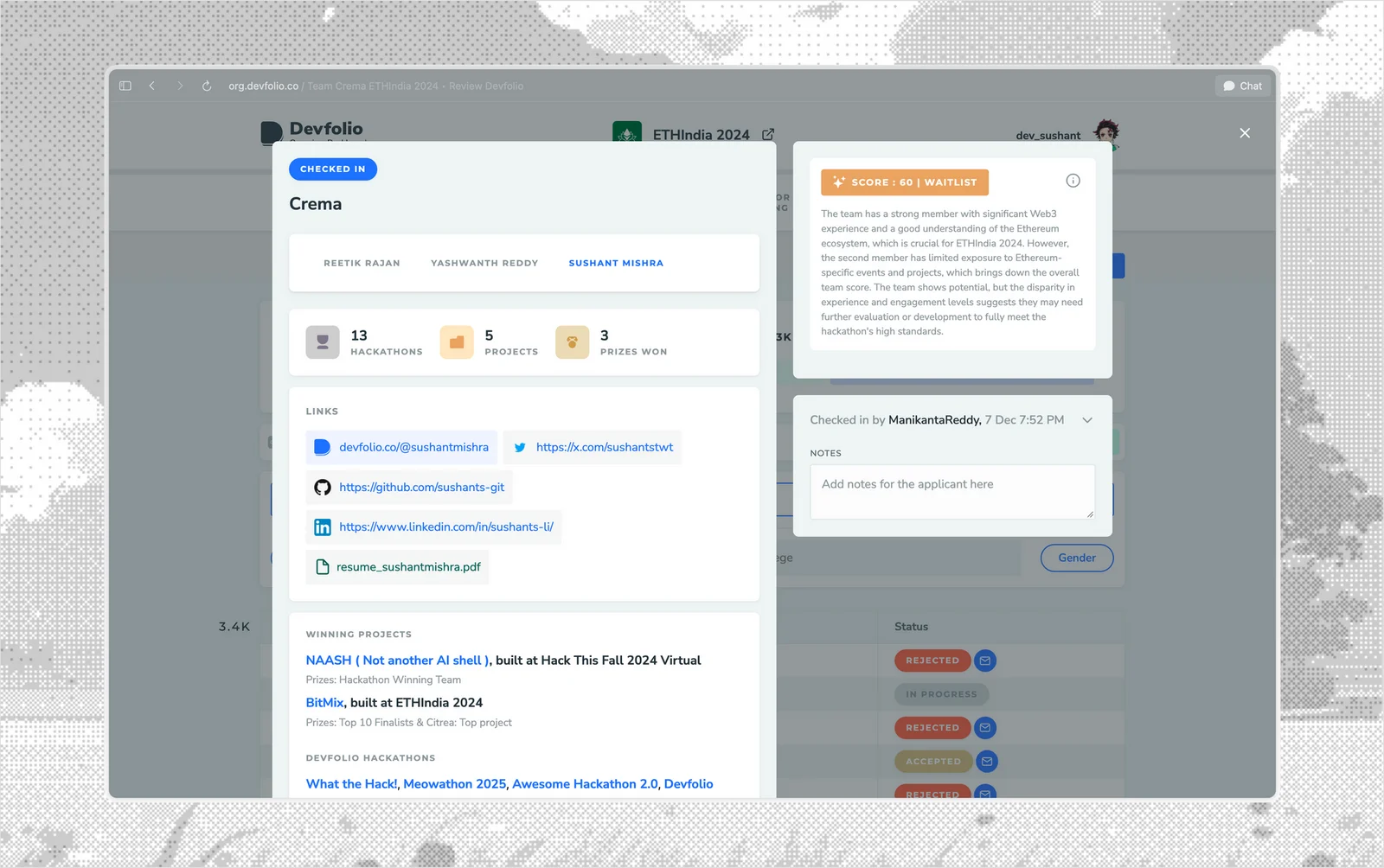Screen dimensions: 1384x868
Task: Open the x.com/sushantstwt Twitter link
Action: pyautogui.click(x=593, y=447)
